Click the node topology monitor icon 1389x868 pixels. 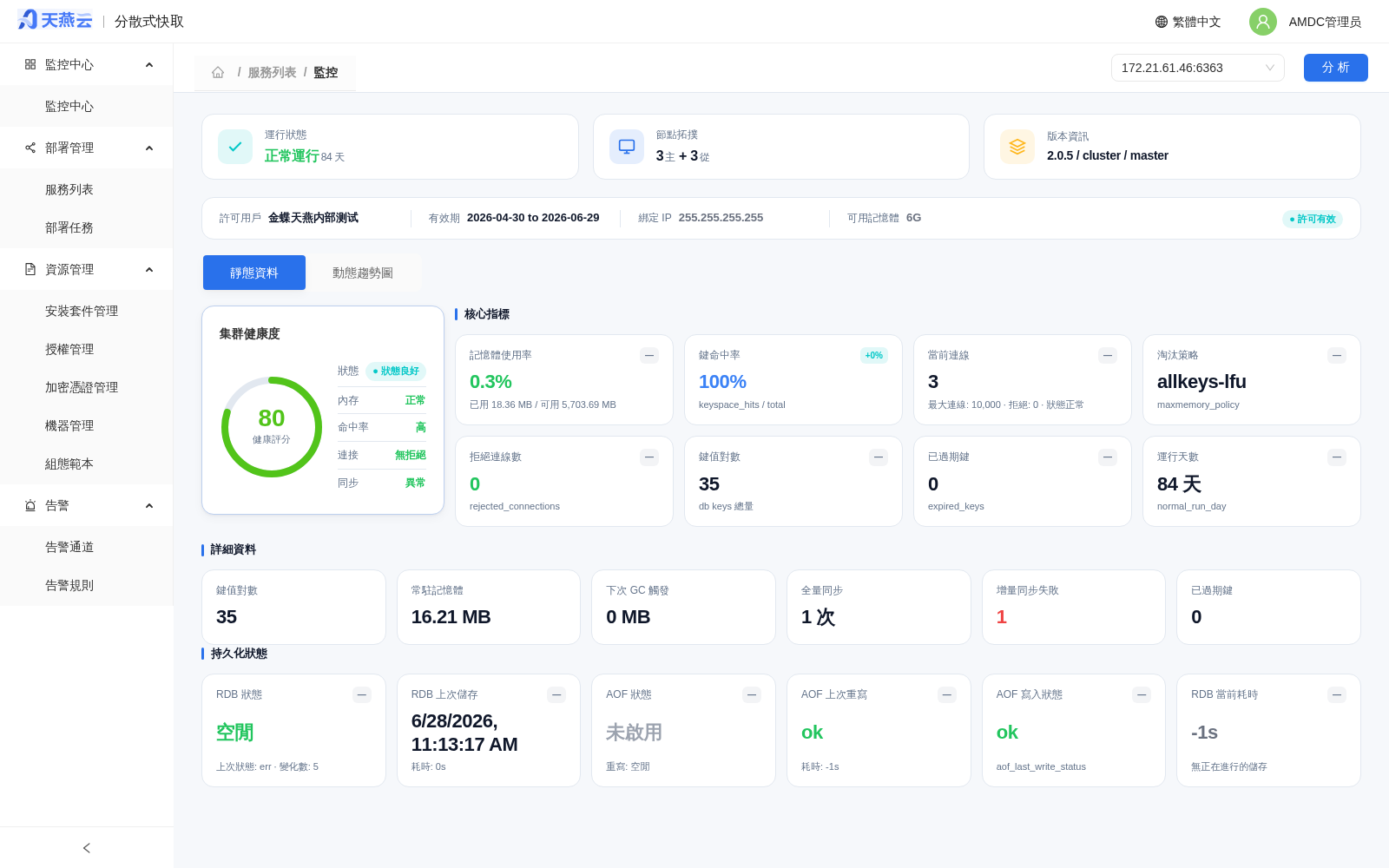point(627,147)
